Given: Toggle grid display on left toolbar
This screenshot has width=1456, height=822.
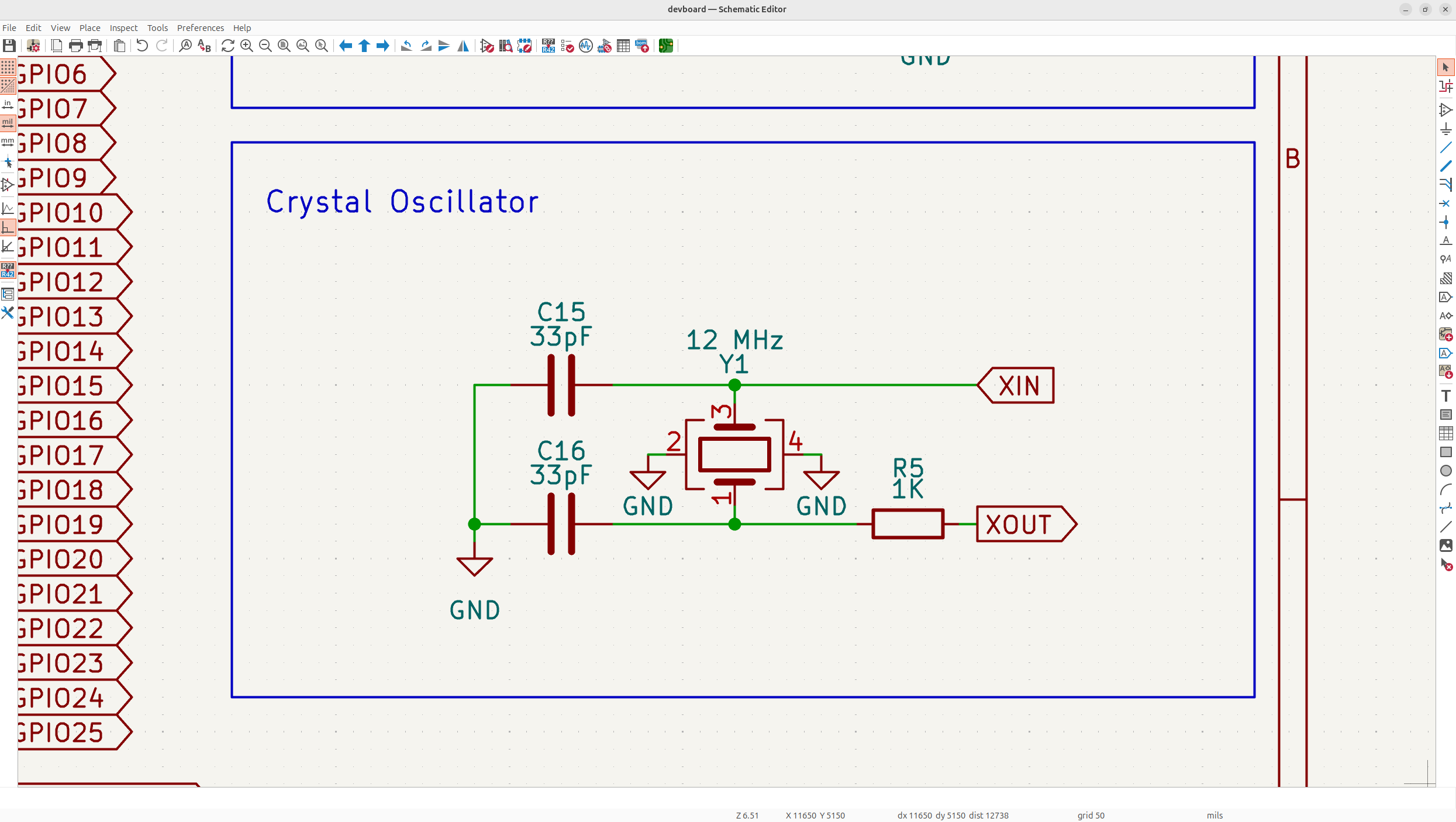Looking at the screenshot, I should pos(8,67).
